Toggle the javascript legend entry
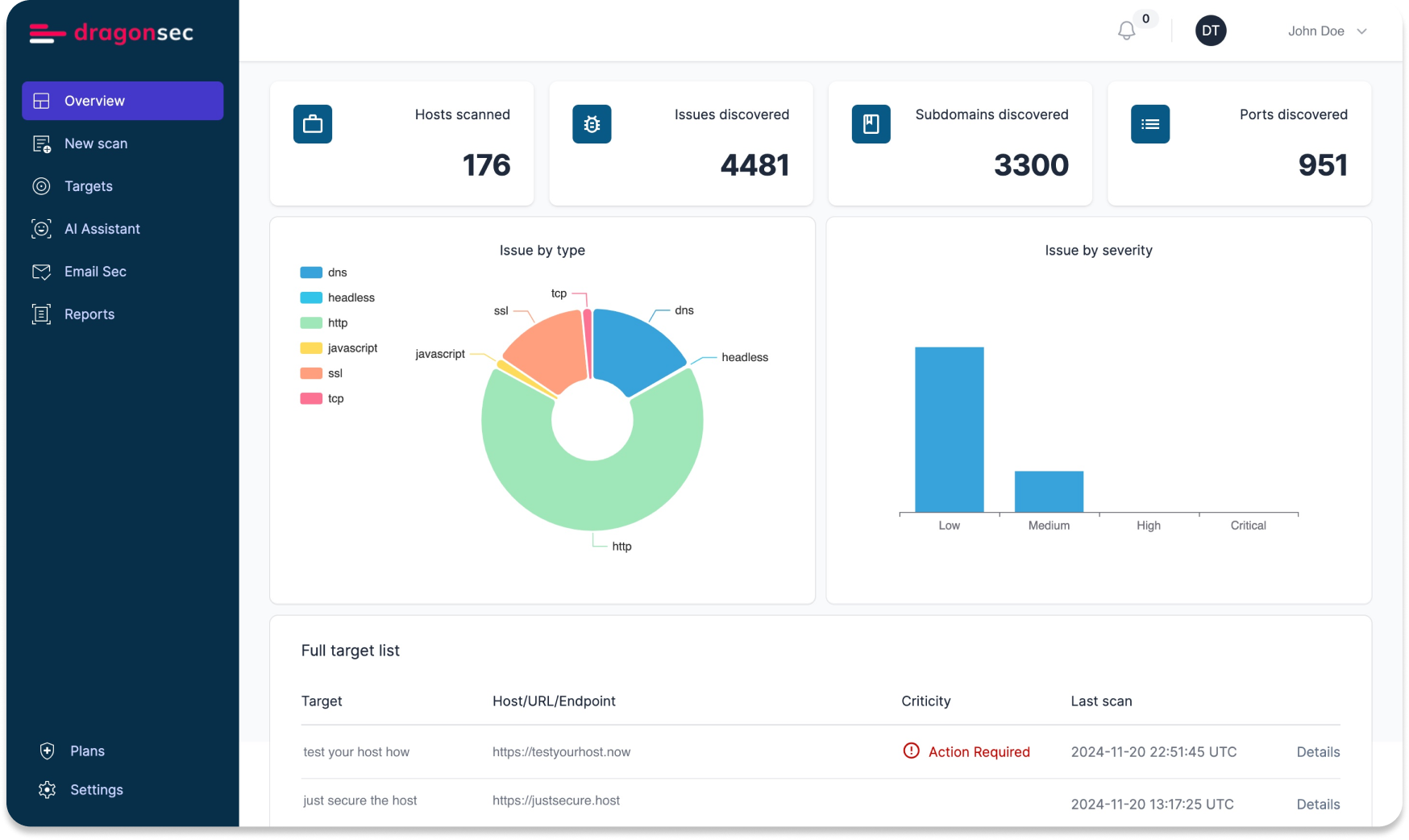This screenshot has height=840, width=1409. pyautogui.click(x=339, y=348)
